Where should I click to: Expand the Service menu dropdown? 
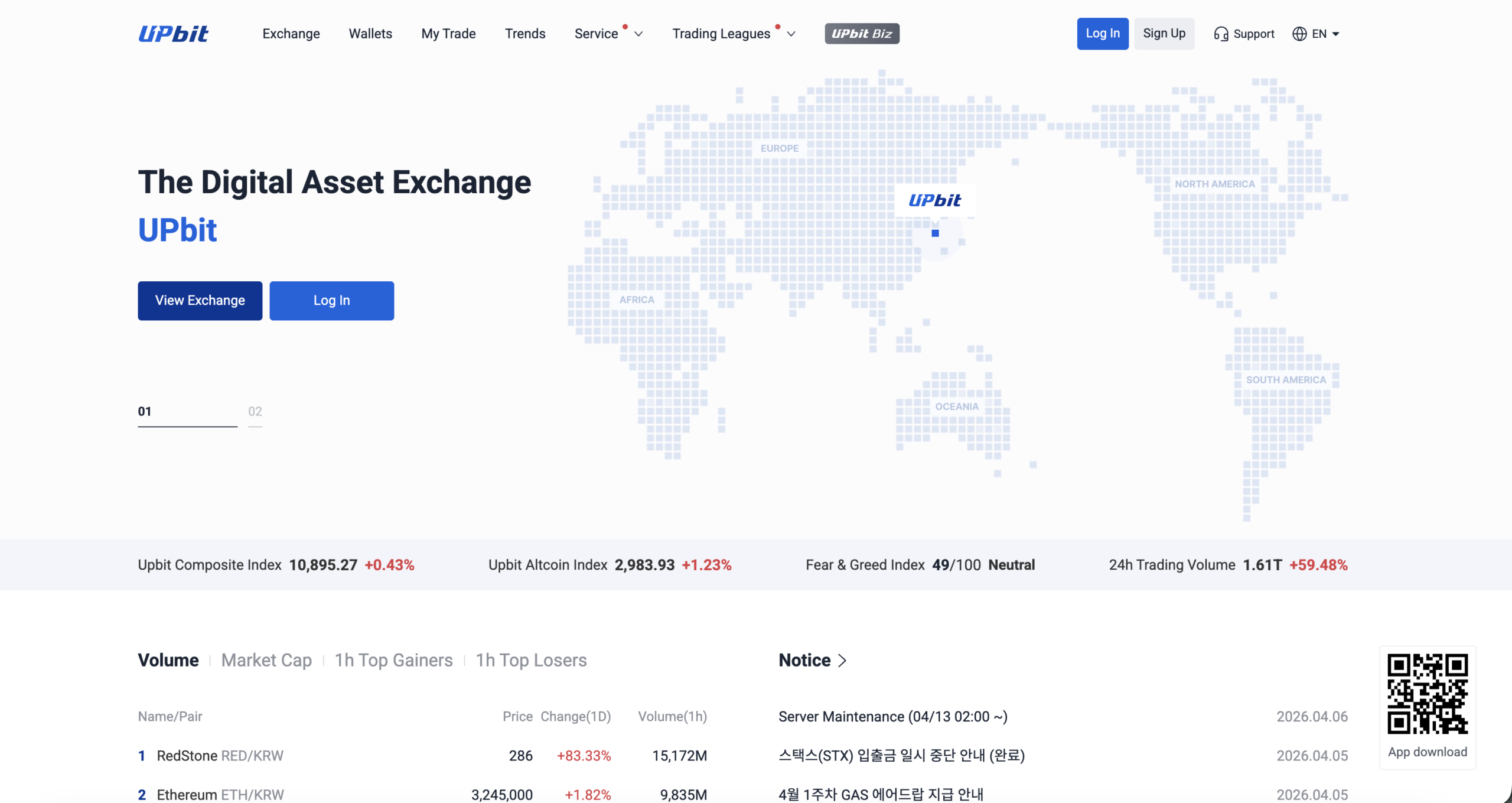(608, 34)
